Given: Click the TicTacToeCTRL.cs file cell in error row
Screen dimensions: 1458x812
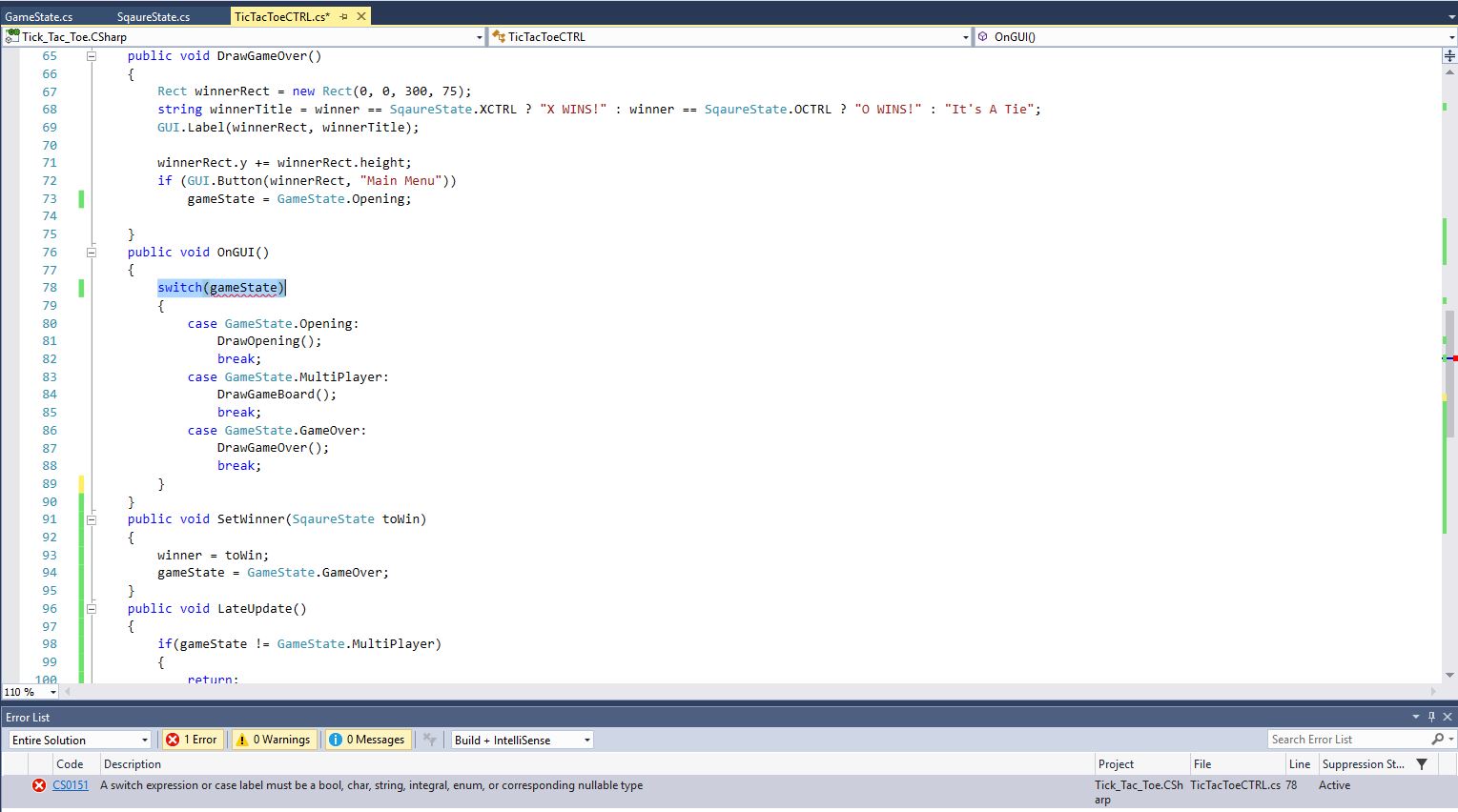Looking at the screenshot, I should tap(1235, 785).
